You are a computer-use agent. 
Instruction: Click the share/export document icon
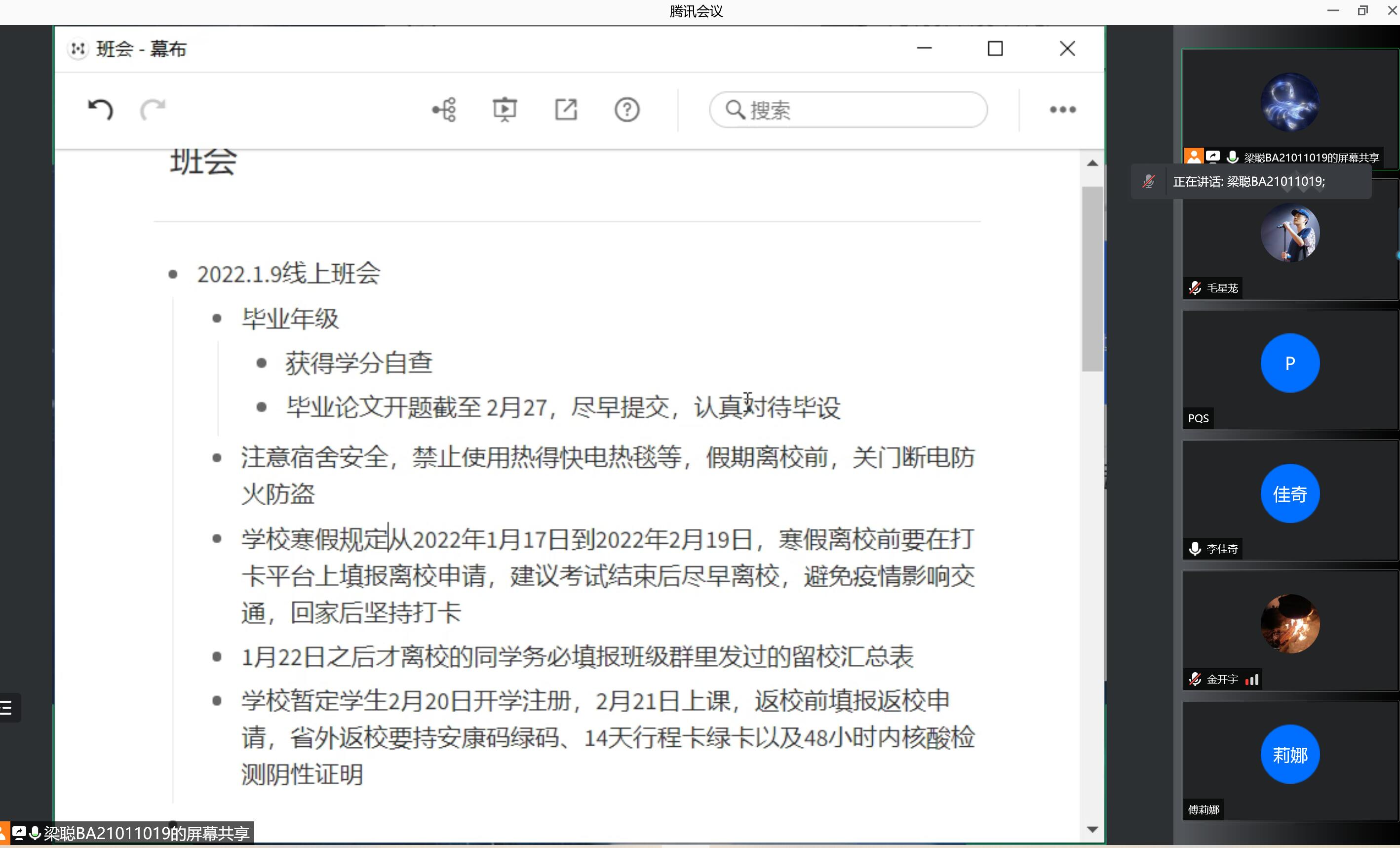(x=566, y=110)
